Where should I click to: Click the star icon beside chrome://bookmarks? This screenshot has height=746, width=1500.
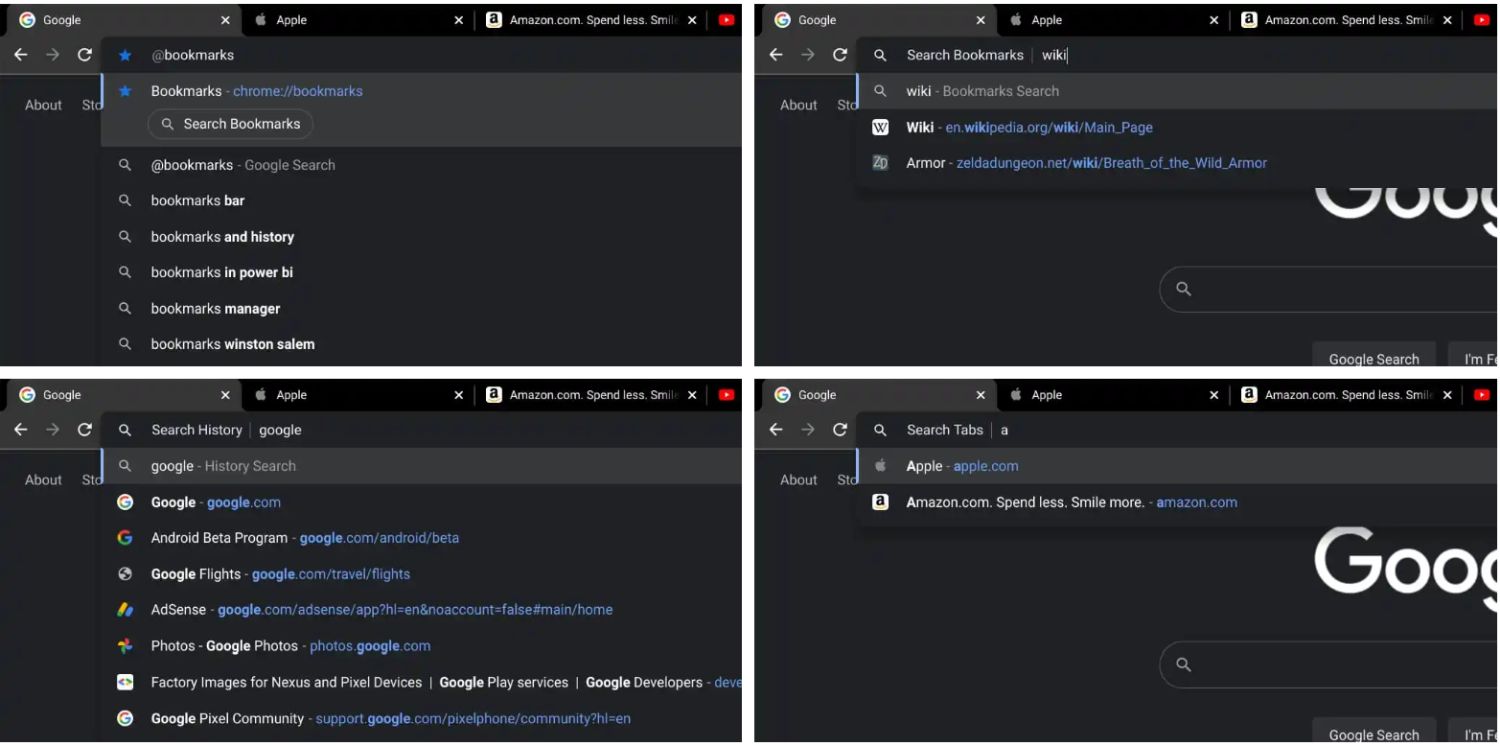click(125, 91)
